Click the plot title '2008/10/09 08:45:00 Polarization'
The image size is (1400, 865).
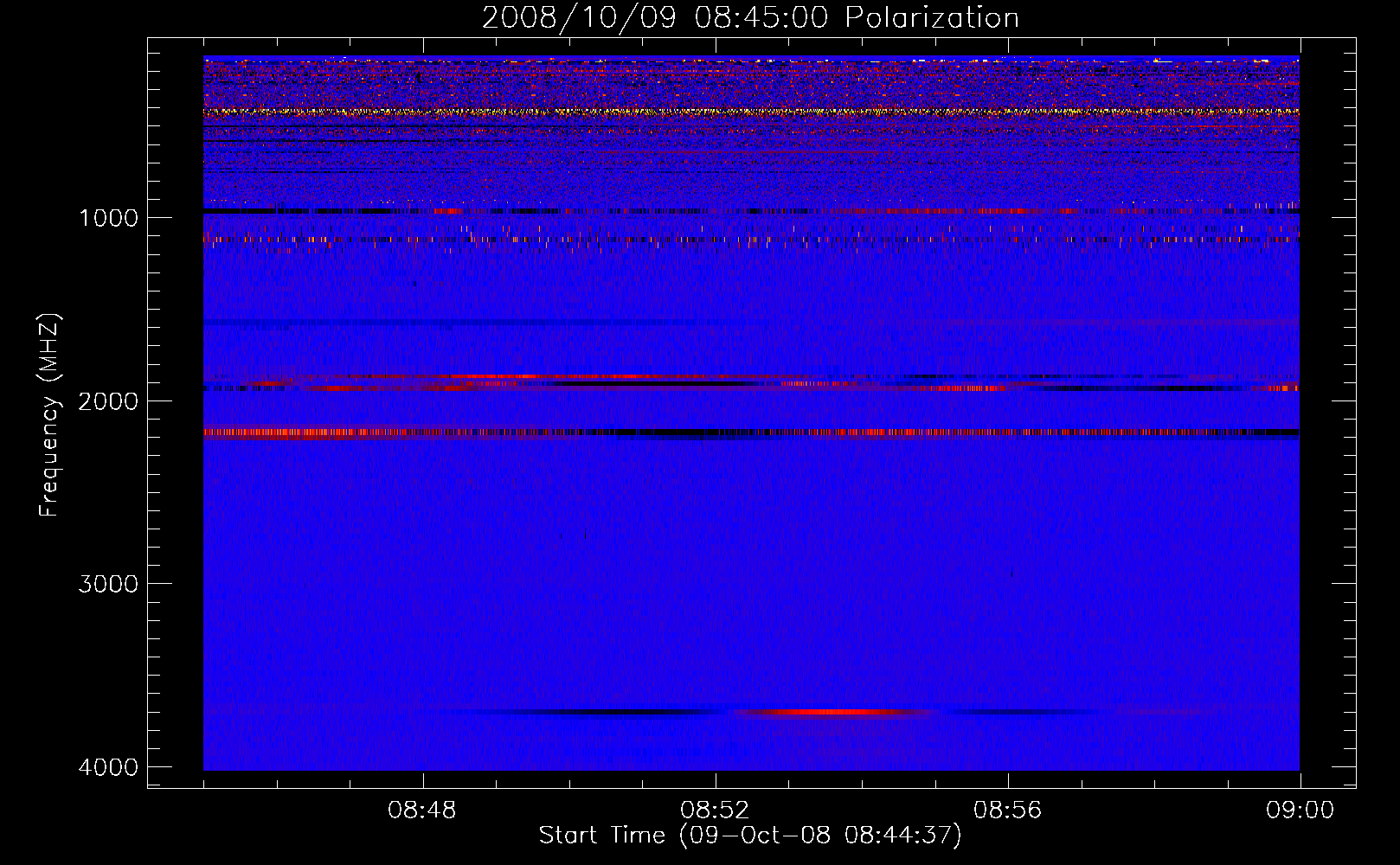click(x=750, y=17)
